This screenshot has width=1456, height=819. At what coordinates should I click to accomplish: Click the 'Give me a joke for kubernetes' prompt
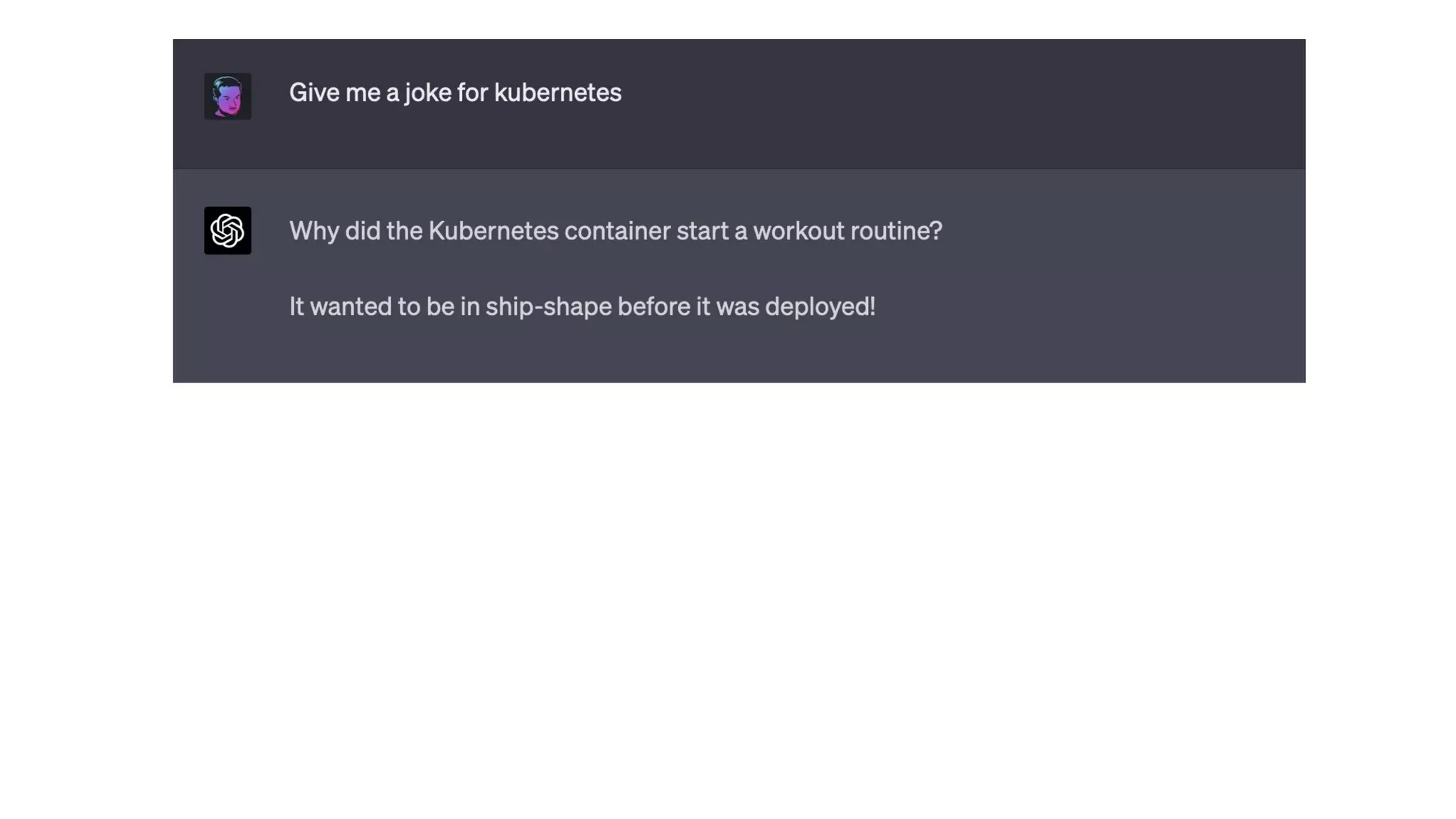[x=455, y=92]
